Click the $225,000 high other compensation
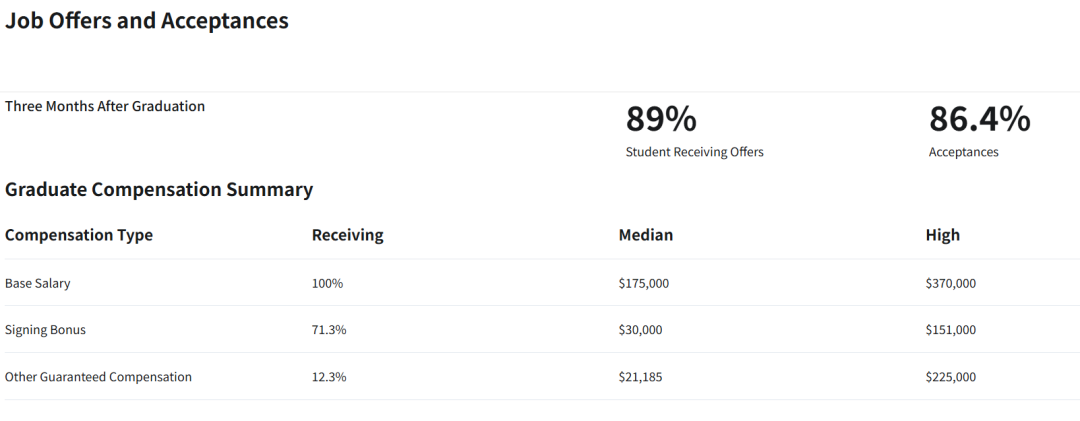The image size is (1080, 421). click(x=951, y=377)
